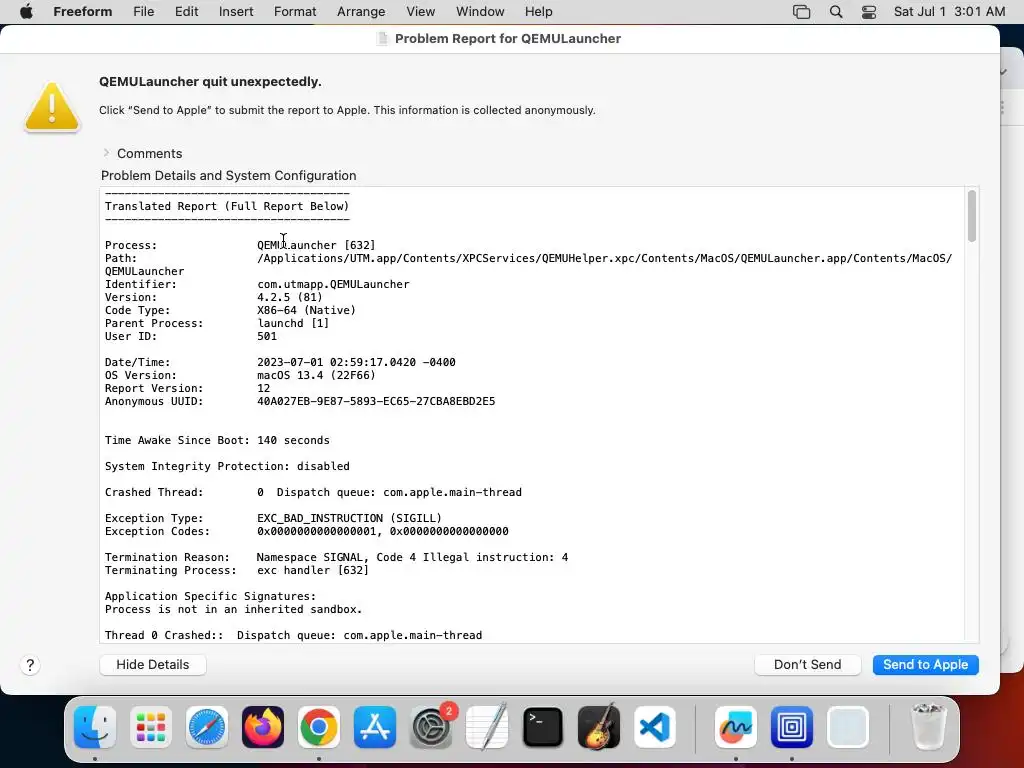The height and width of the screenshot is (768, 1024).
Task: Open TextEdit from the dock
Action: tap(487, 727)
